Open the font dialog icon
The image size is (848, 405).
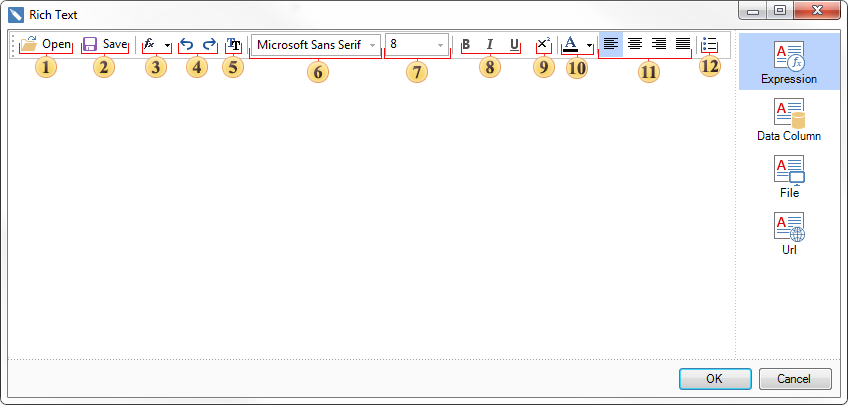pyautogui.click(x=233, y=45)
